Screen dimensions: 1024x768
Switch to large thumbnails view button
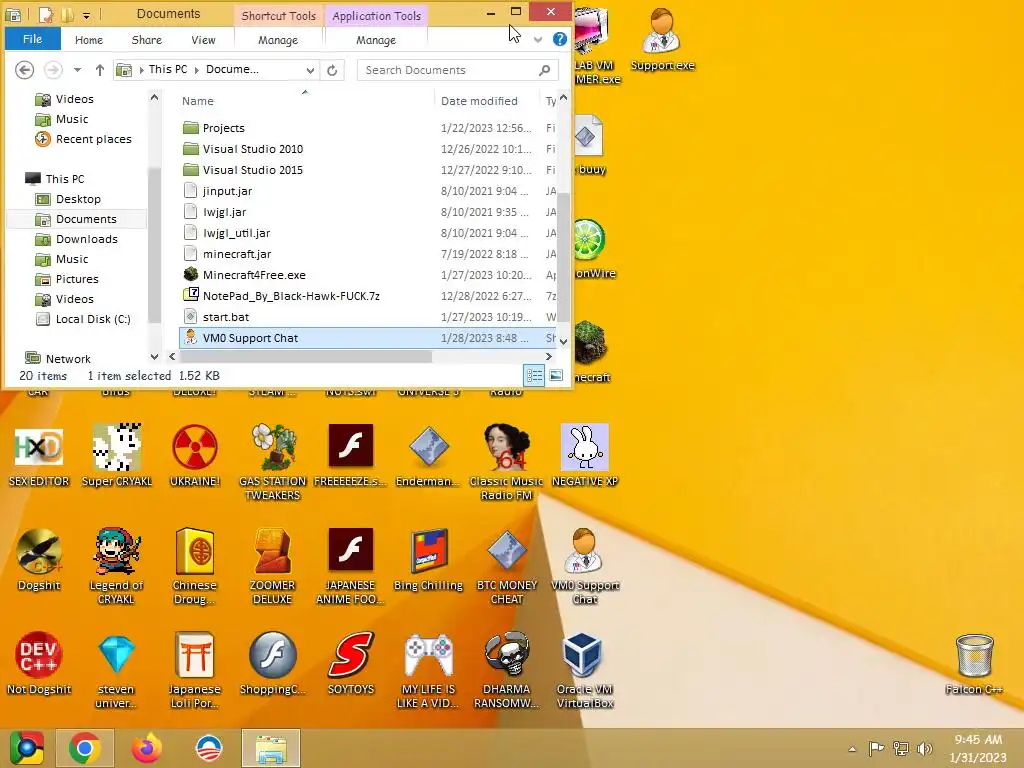[x=556, y=376]
